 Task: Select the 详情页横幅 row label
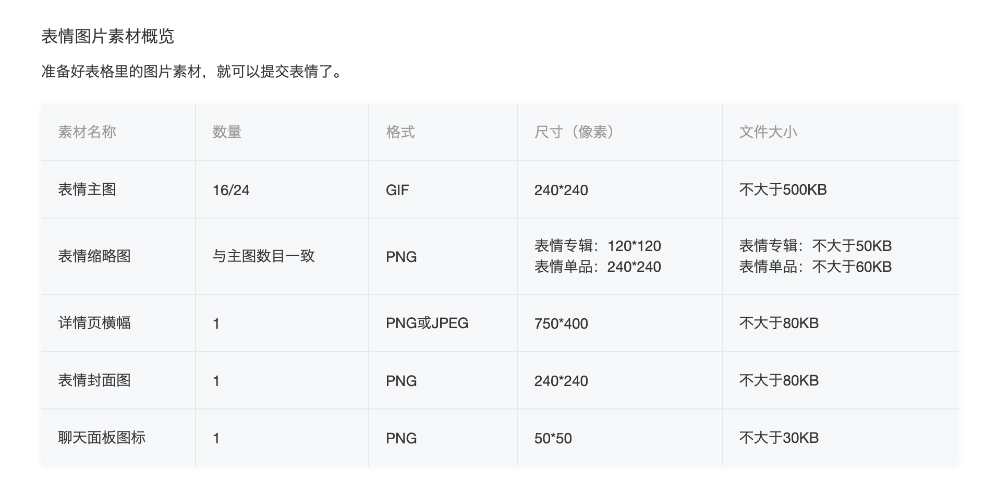click(94, 323)
